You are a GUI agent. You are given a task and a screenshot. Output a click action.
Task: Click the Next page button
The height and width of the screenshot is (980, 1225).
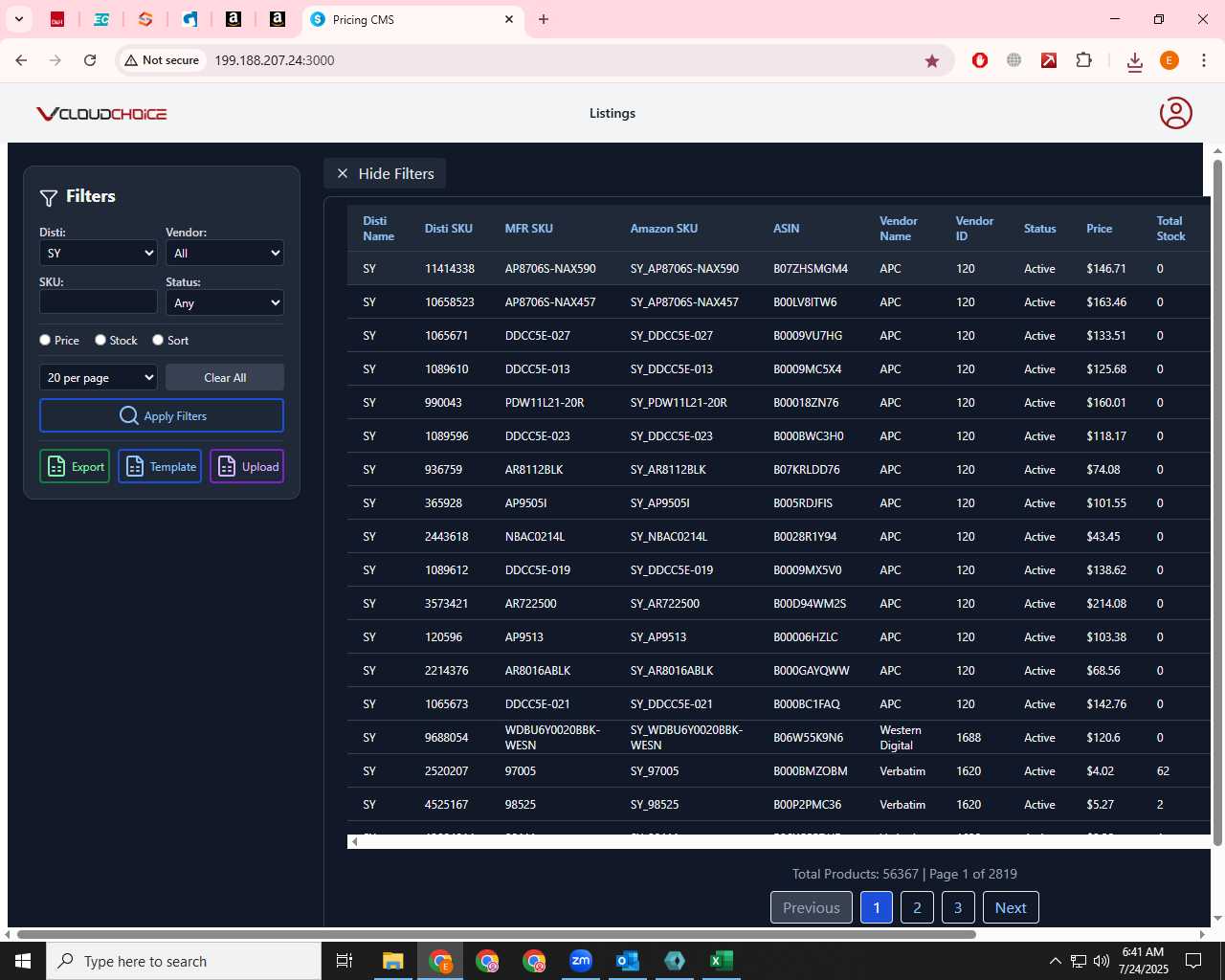(x=1011, y=907)
